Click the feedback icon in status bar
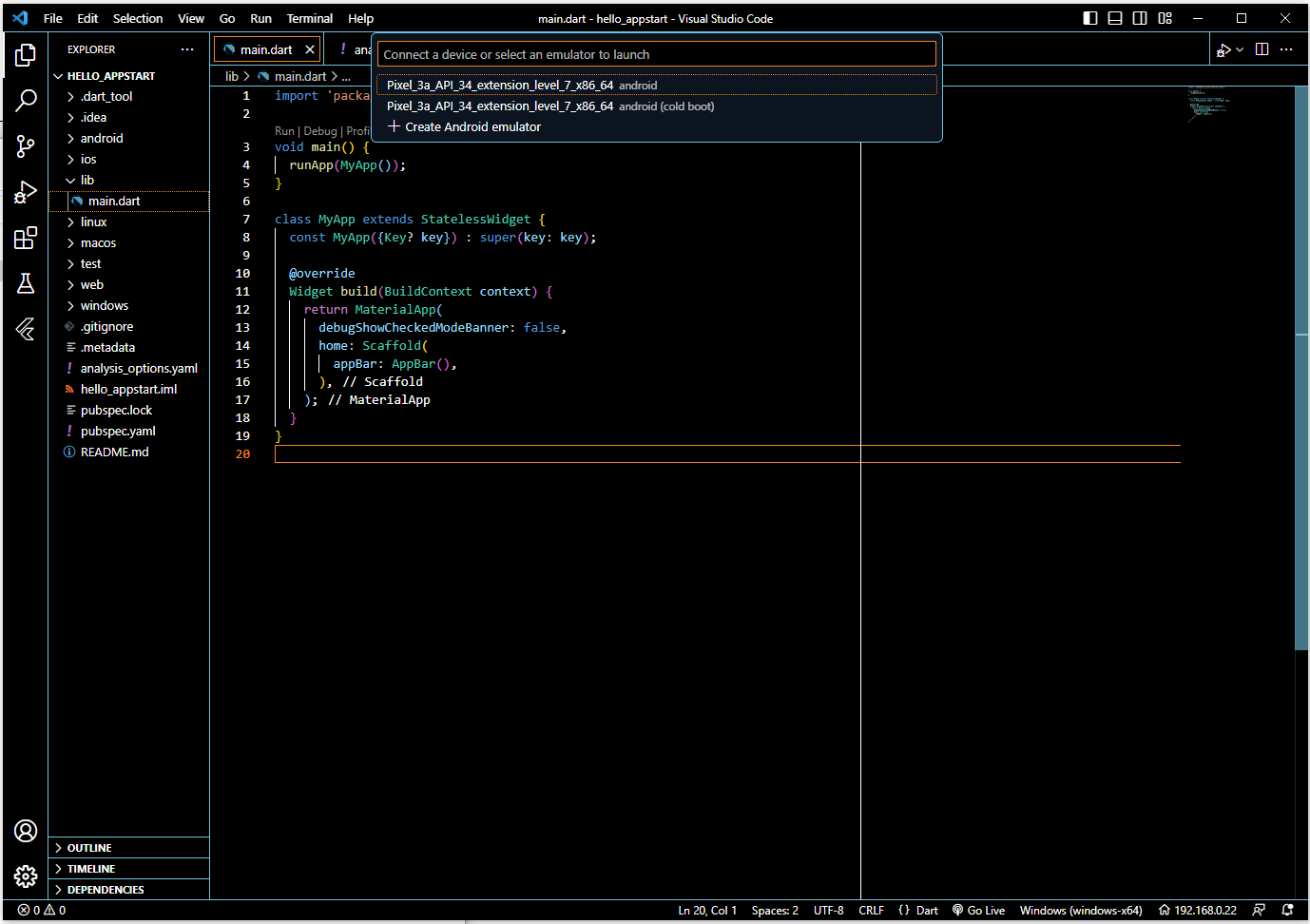 click(1259, 910)
